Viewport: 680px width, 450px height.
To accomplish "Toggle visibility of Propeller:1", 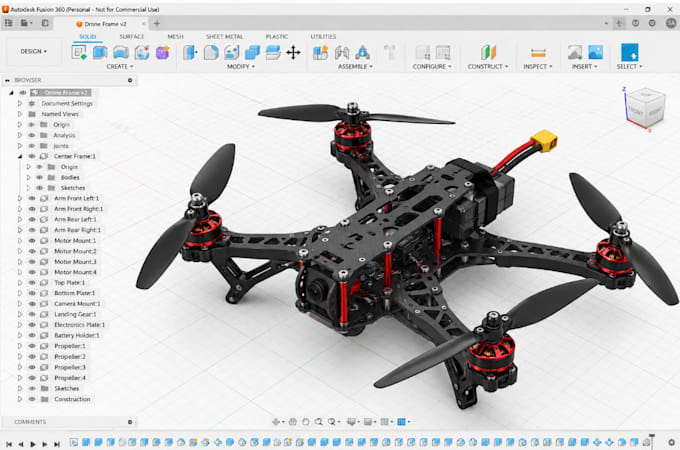I will [32, 346].
